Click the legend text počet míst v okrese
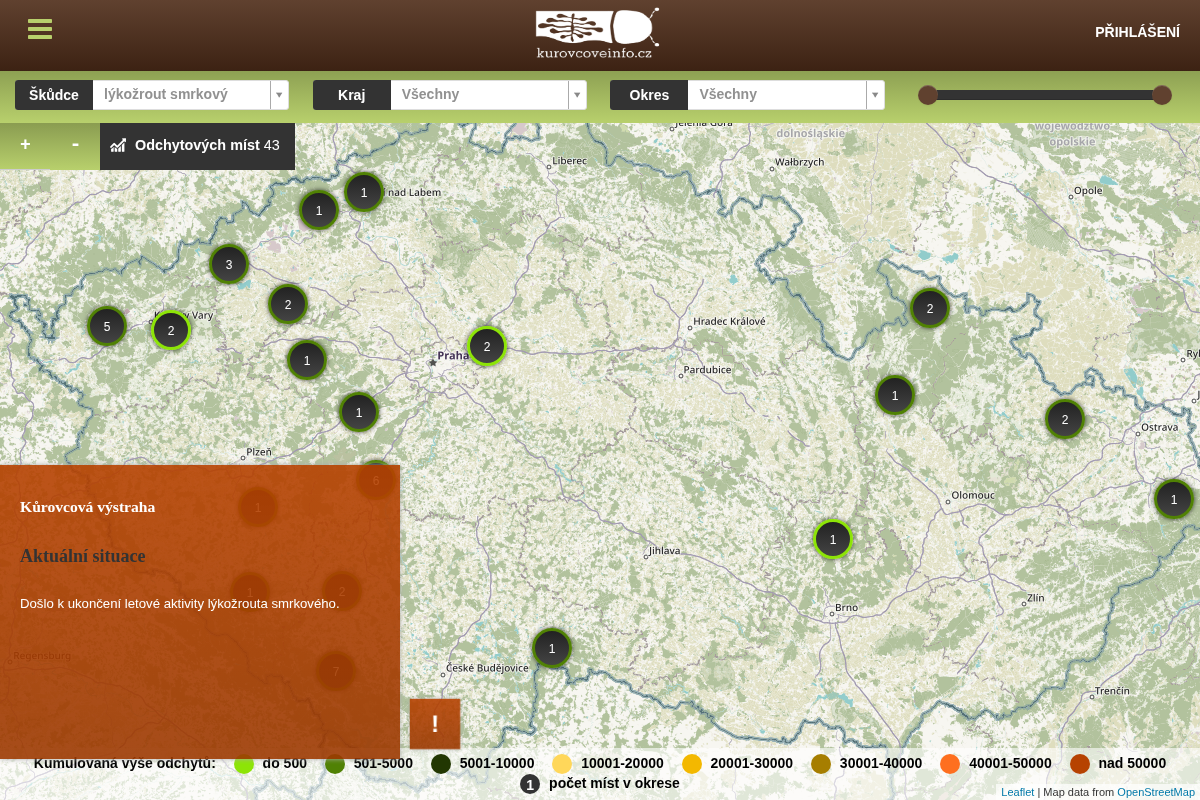1200x800 pixels. (614, 783)
